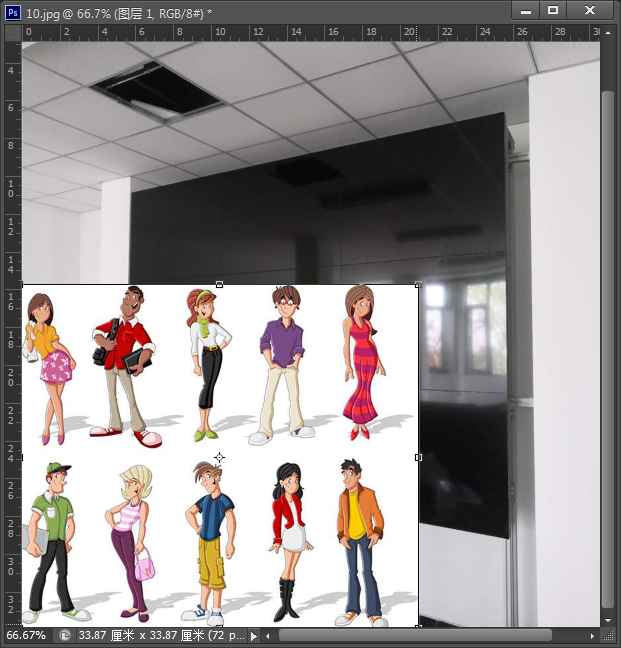Click the vertical scrollbar thumb
The height and width of the screenshot is (648, 621).
pyautogui.click(x=608, y=349)
